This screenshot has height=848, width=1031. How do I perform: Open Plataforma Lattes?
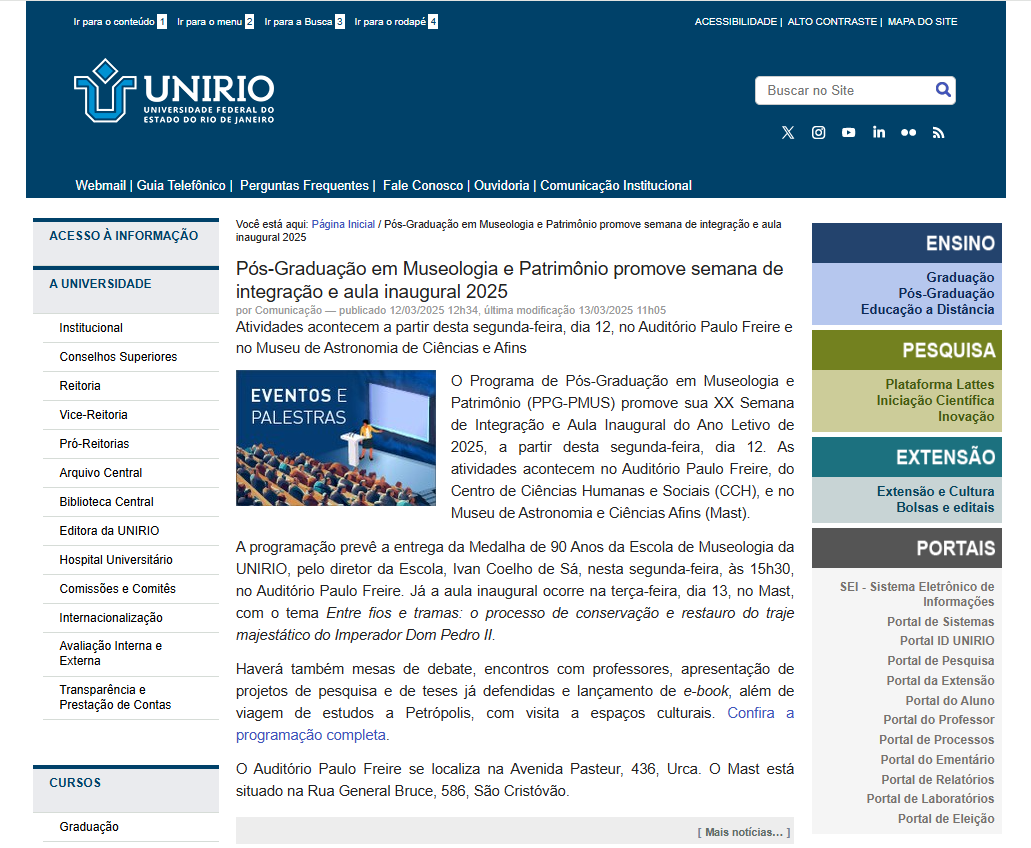[x=940, y=384]
